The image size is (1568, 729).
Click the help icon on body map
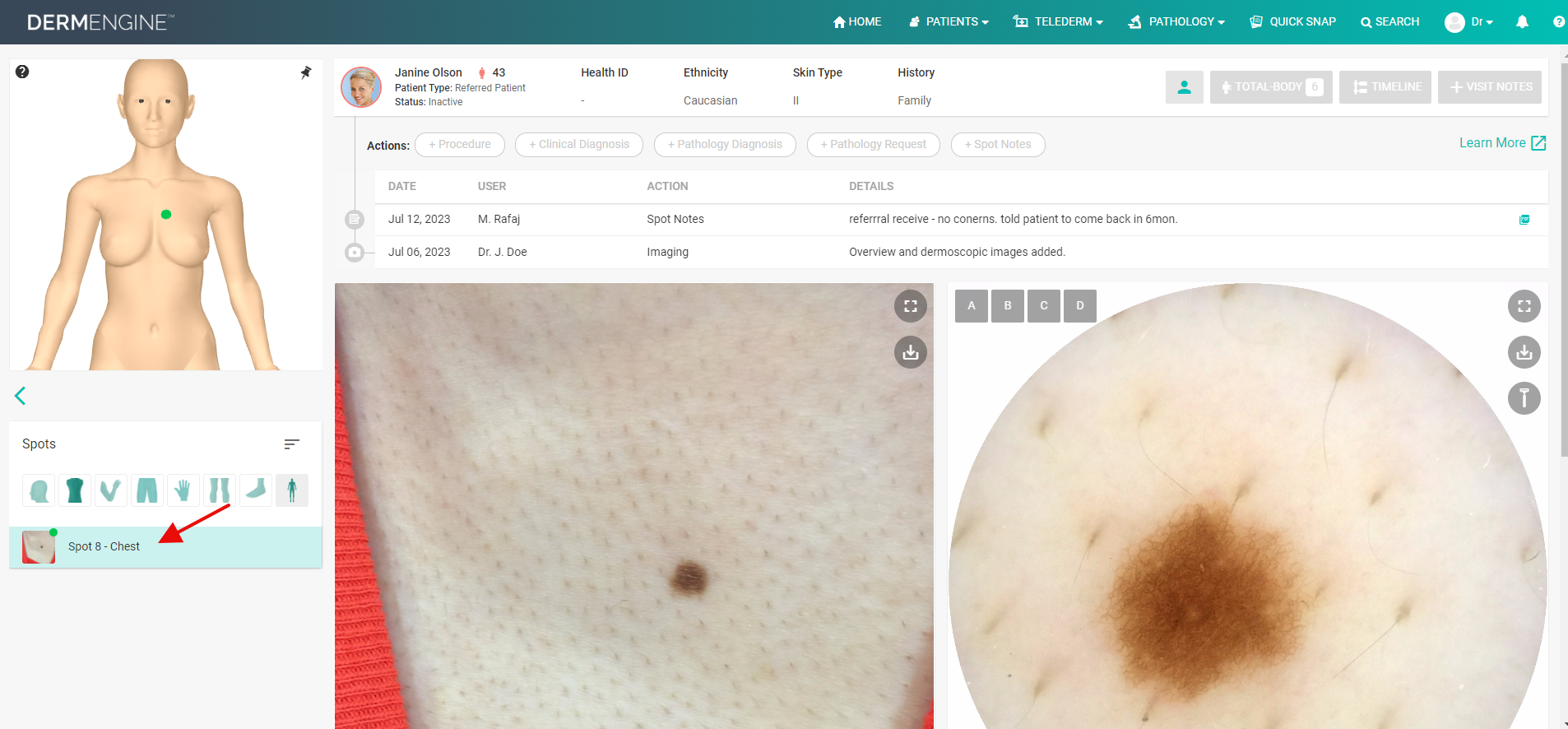(22, 72)
